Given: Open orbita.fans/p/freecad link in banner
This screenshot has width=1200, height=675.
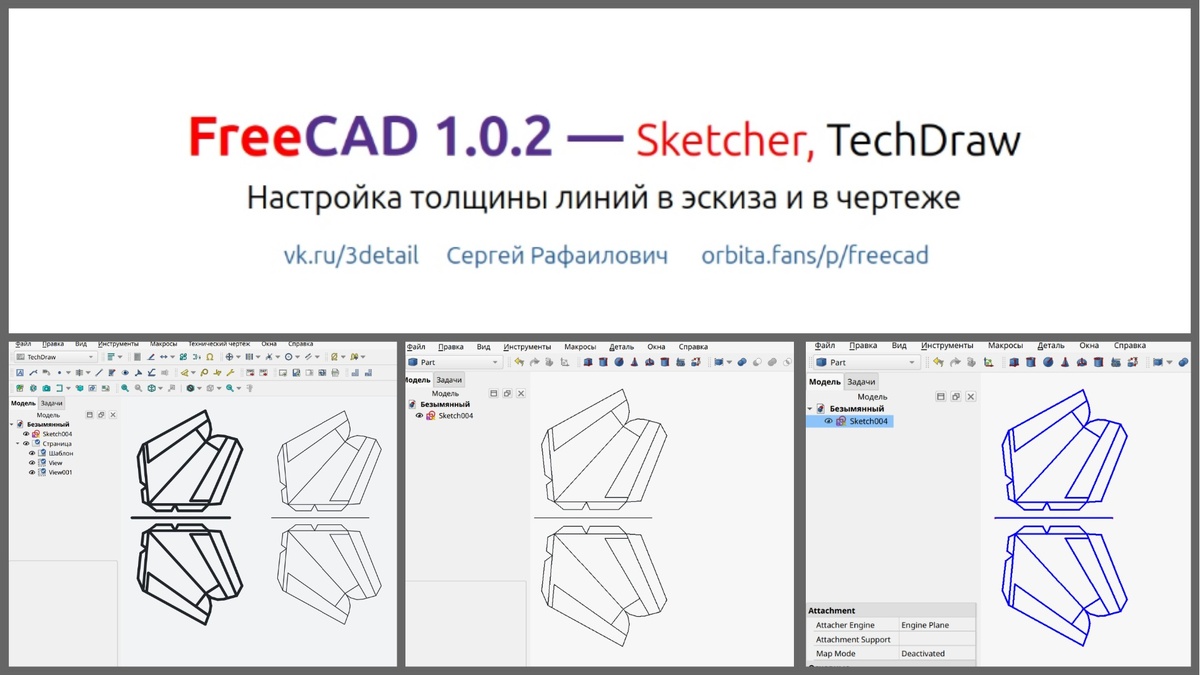Looking at the screenshot, I should 815,255.
